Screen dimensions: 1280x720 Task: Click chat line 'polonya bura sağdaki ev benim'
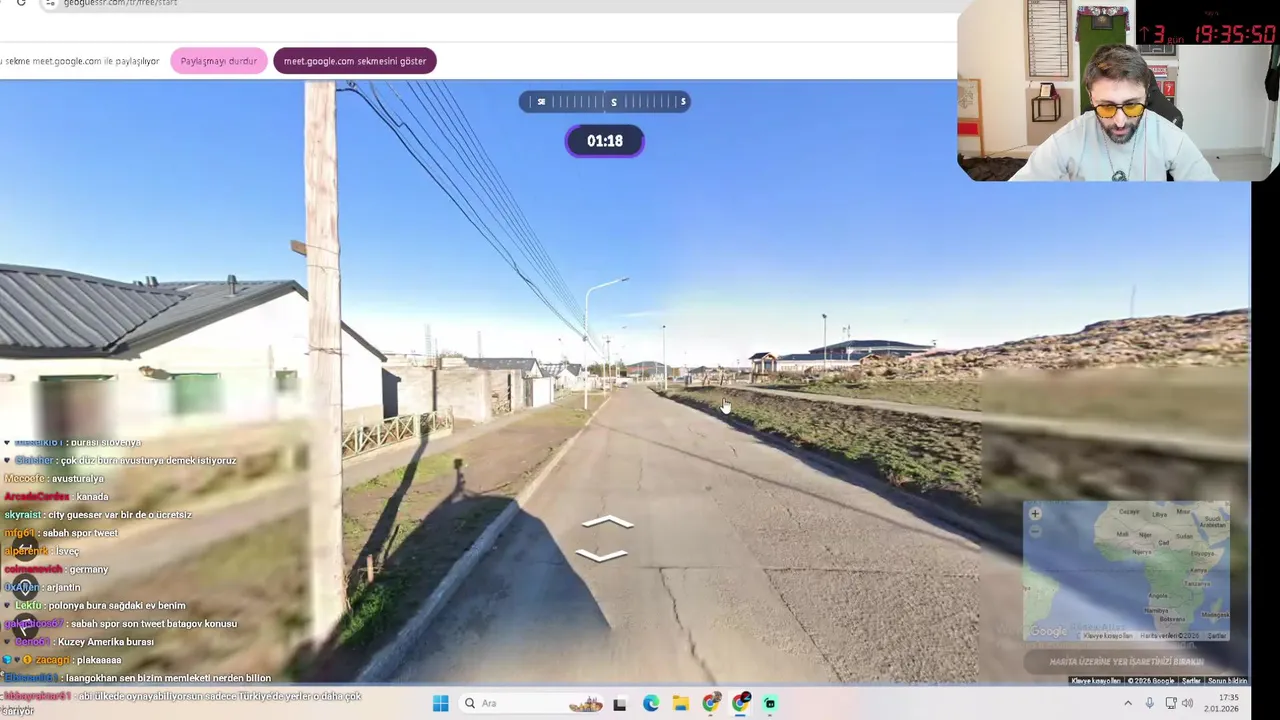point(117,605)
